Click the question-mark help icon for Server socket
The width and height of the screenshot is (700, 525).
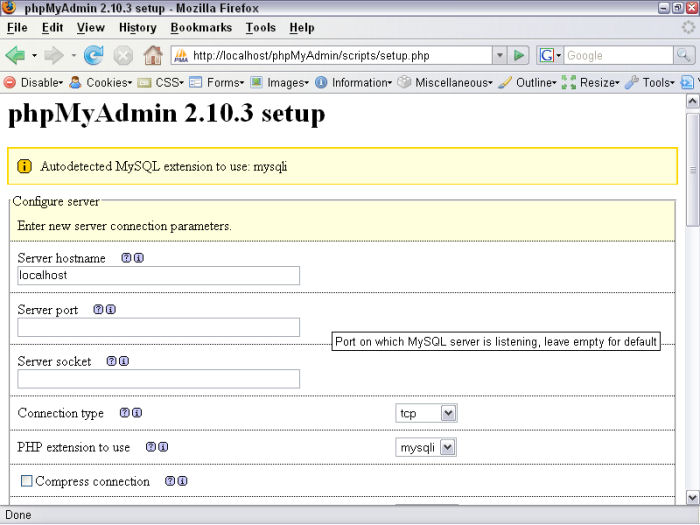click(x=111, y=361)
